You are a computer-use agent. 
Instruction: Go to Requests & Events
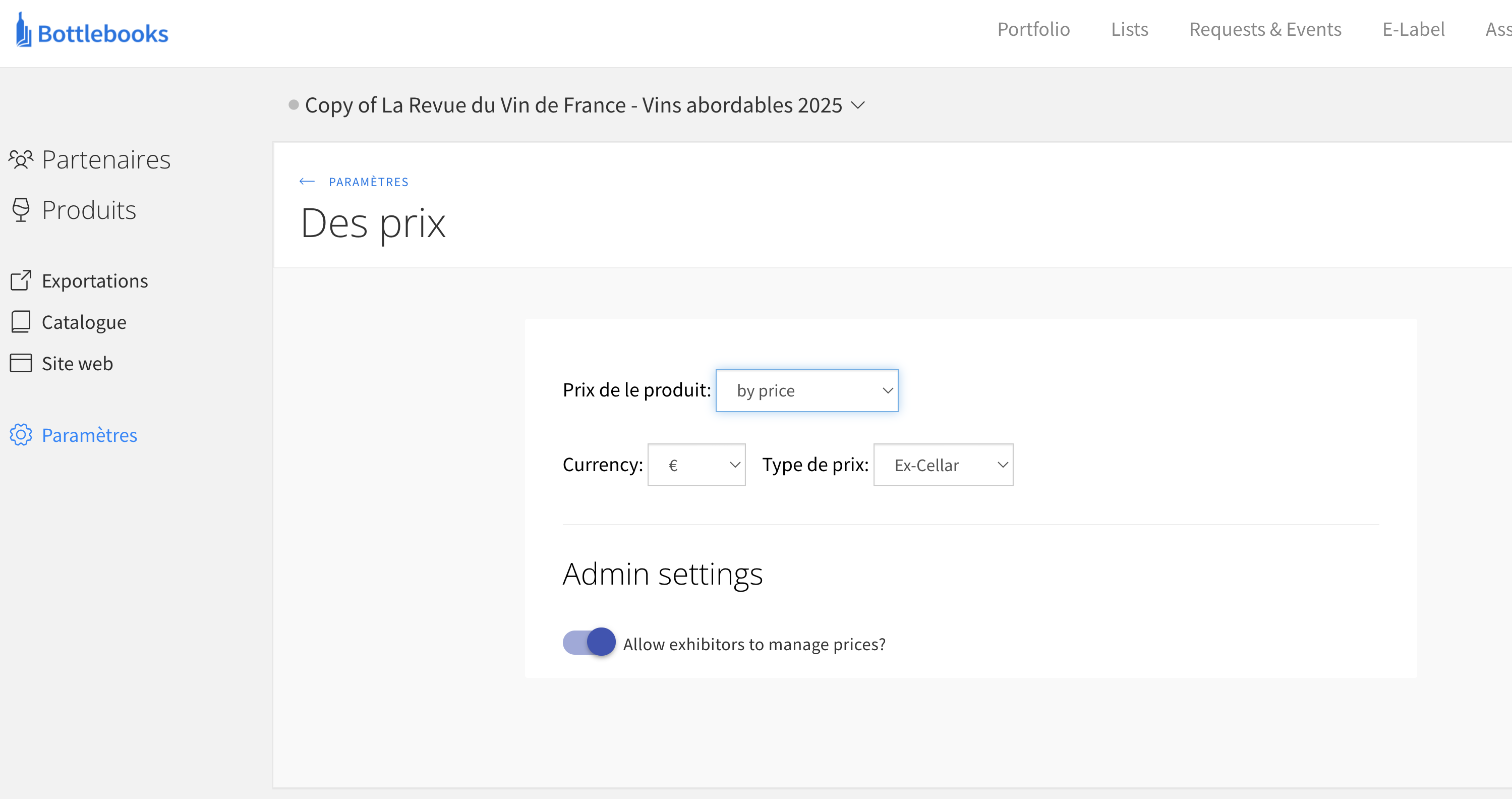coord(1265,29)
